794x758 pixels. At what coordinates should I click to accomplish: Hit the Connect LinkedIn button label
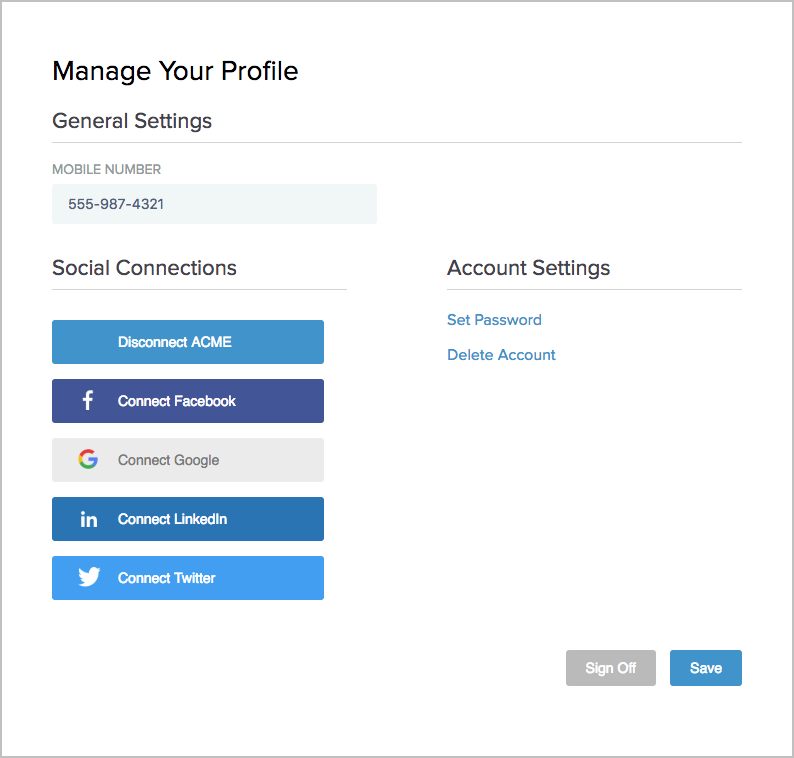pyautogui.click(x=172, y=519)
